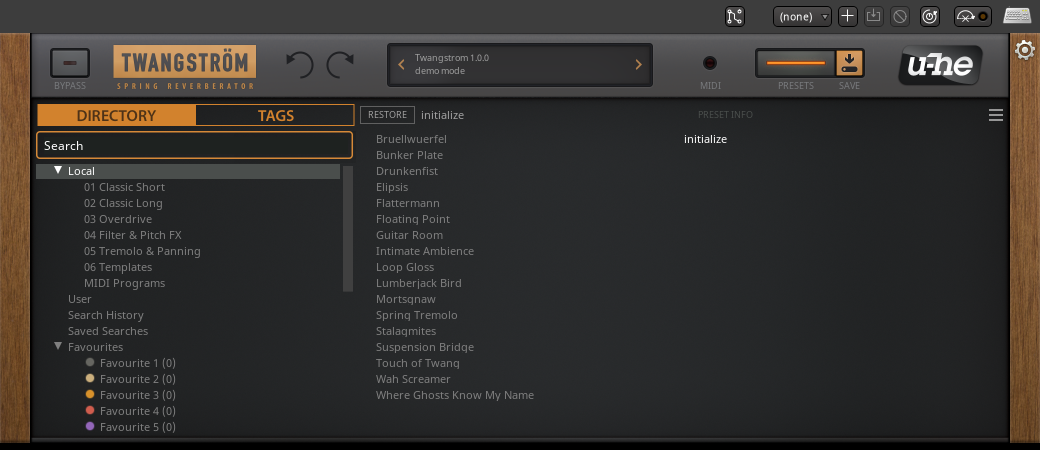
Task: Click the undo arrow icon
Action: tap(299, 65)
